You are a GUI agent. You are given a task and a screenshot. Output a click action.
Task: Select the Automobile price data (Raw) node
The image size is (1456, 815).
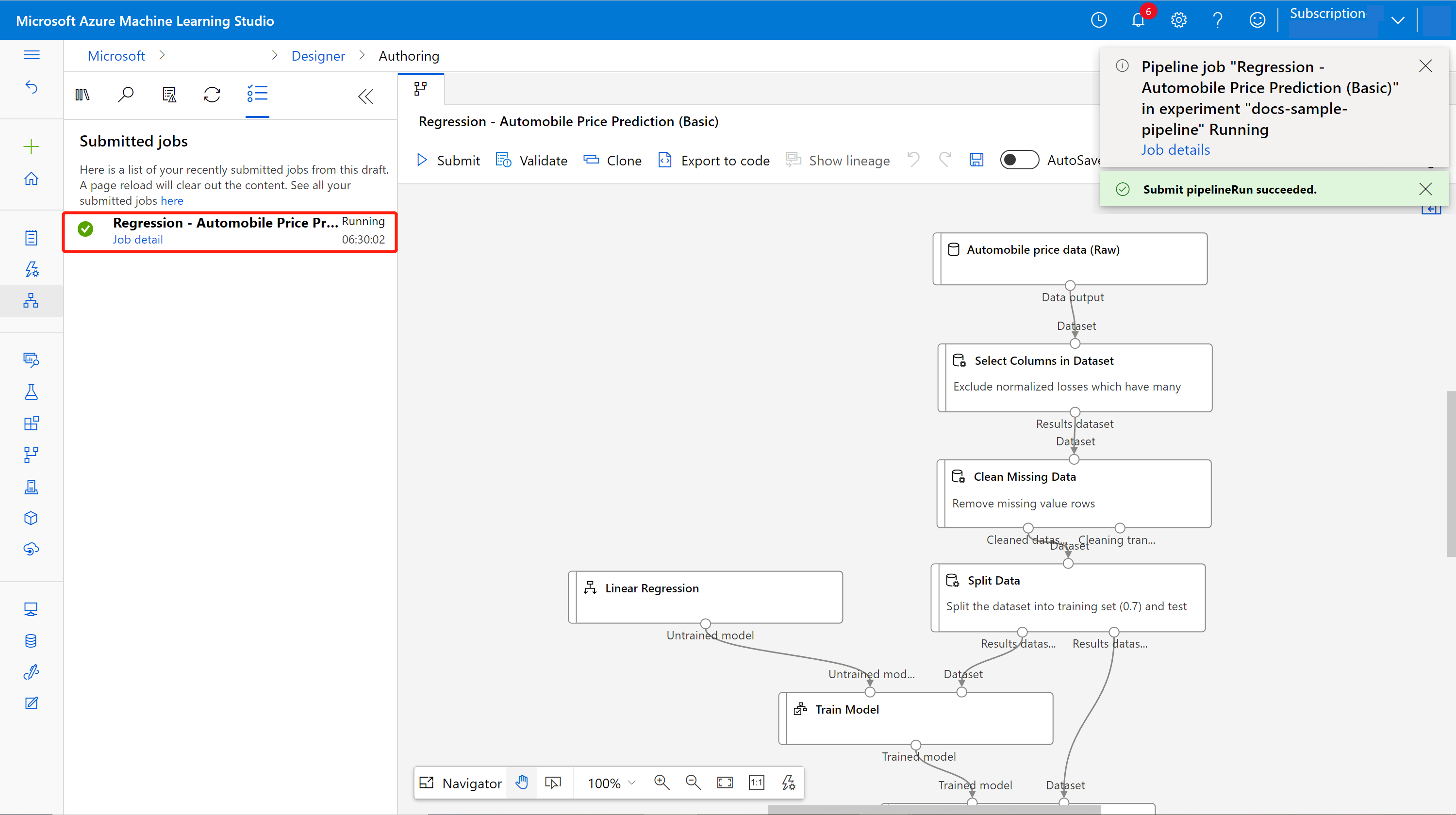click(x=1069, y=259)
